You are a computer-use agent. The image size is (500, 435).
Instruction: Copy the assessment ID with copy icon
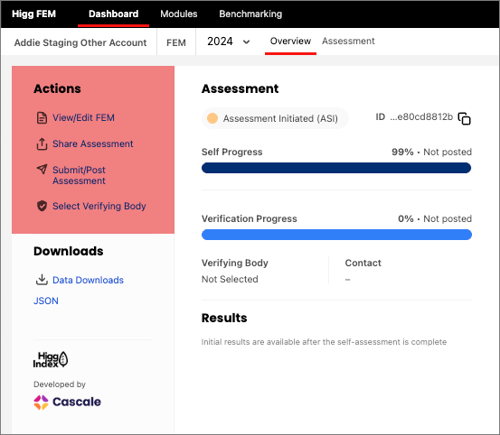[464, 118]
